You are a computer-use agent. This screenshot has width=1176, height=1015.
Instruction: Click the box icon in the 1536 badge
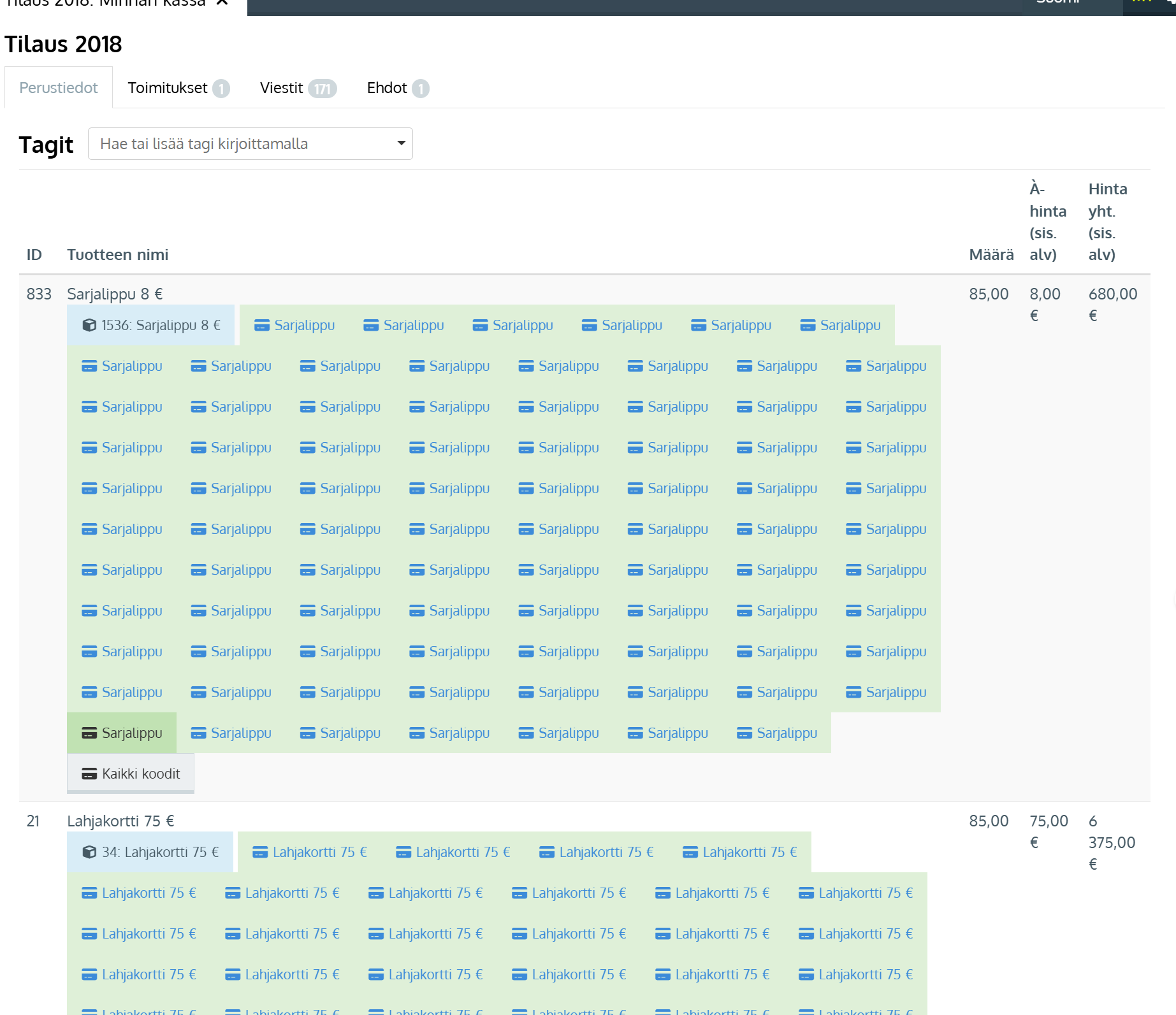tap(89, 326)
